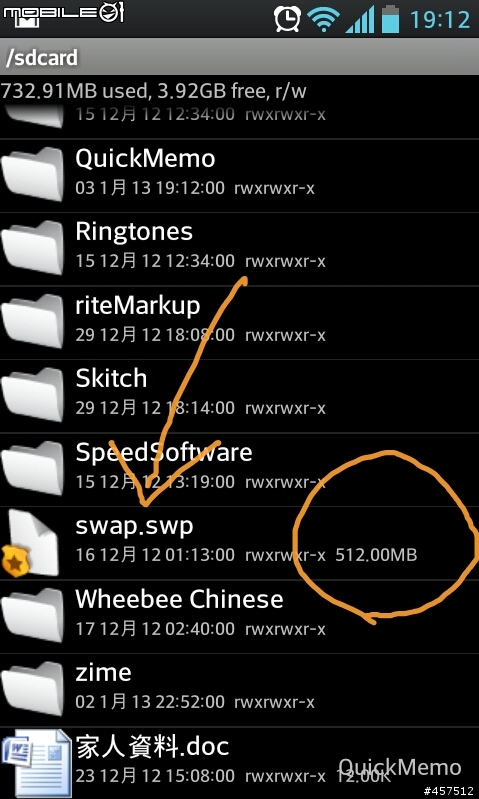The width and height of the screenshot is (479, 799).
Task: Open the Wheebee Chinese folder name
Action: tap(179, 599)
